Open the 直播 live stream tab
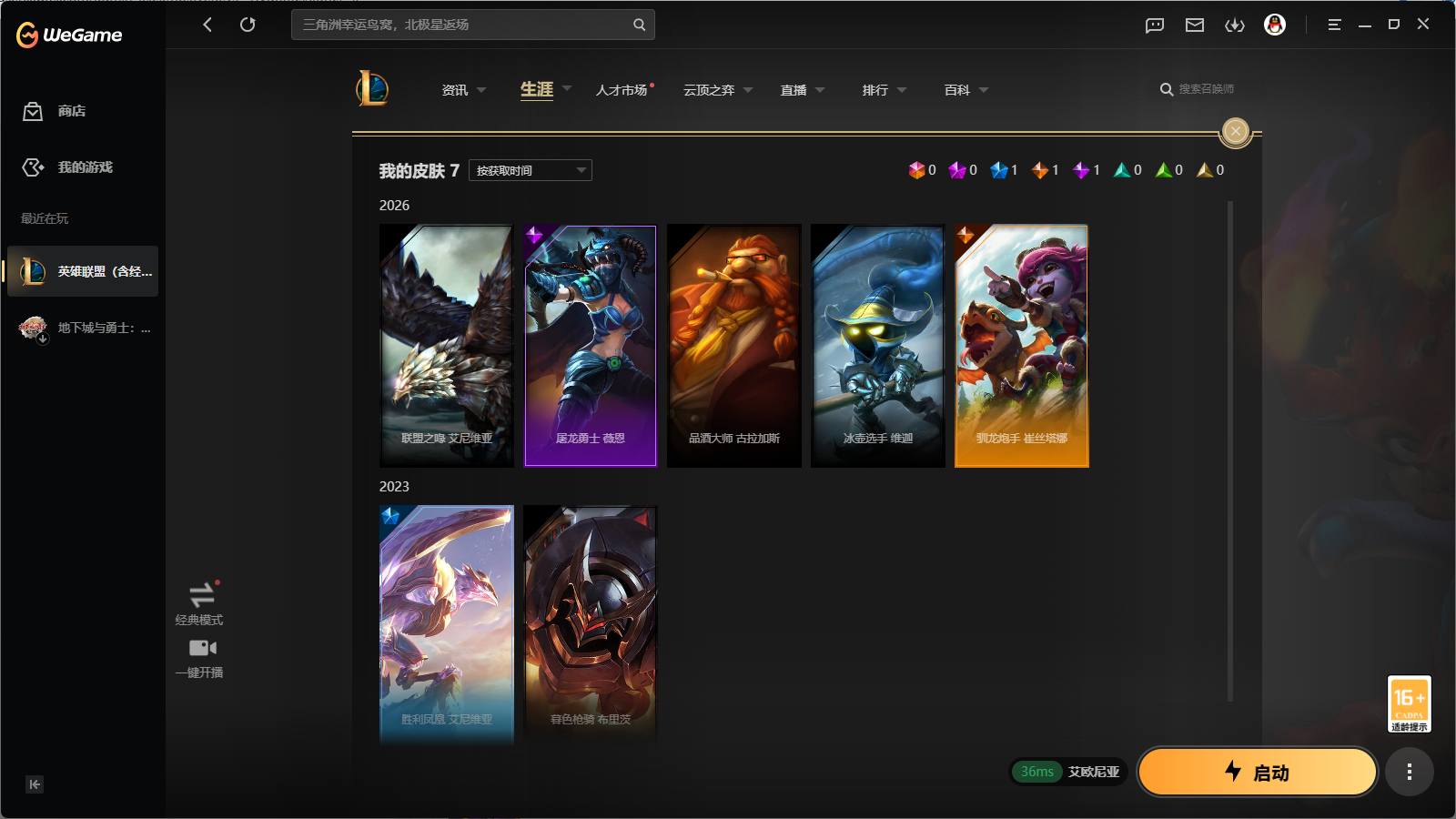1456x819 pixels. point(794,90)
